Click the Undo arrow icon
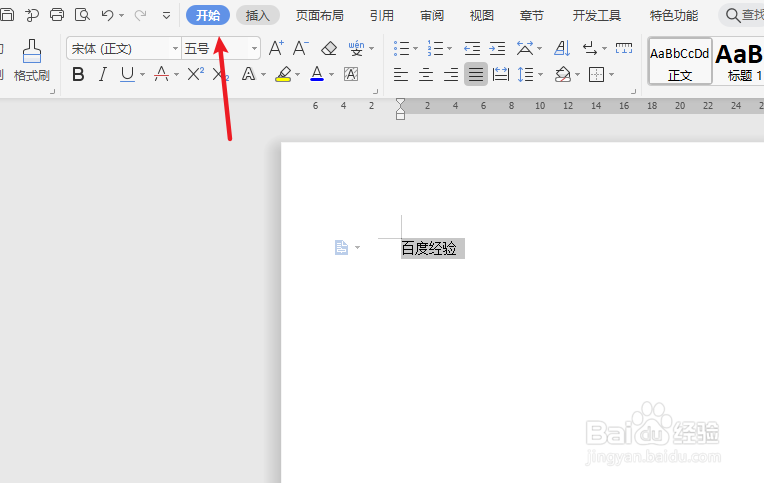Screen dimensions: 764x483 tap(107, 15)
